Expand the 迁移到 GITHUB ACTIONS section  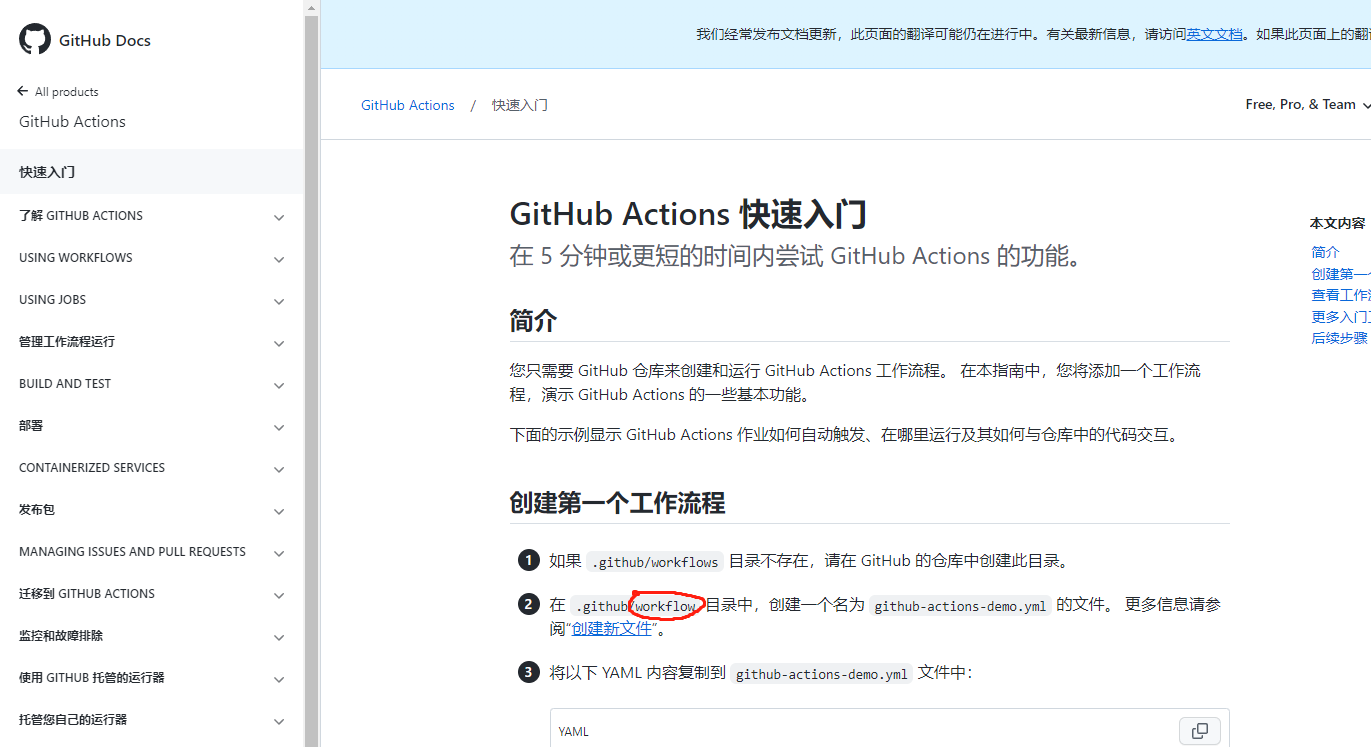point(279,595)
